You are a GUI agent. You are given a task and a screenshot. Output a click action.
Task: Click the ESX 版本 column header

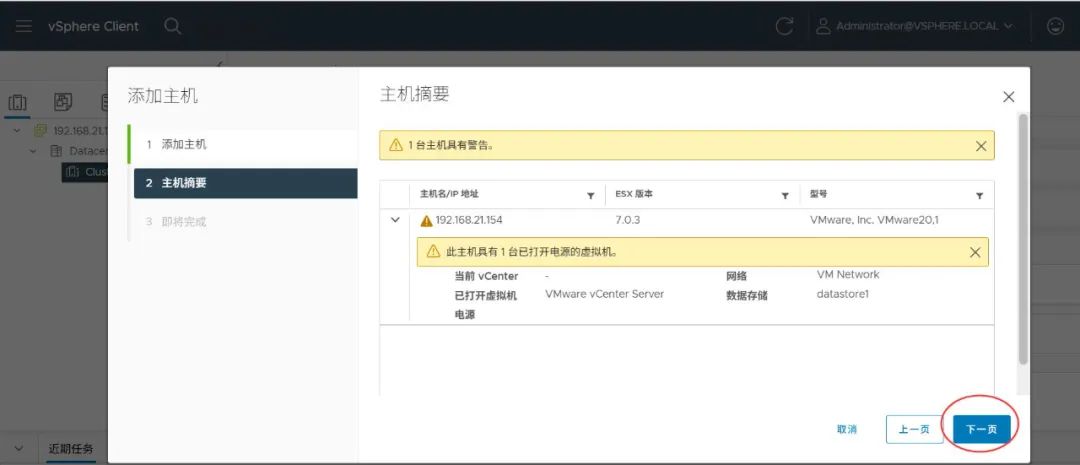pyautogui.click(x=634, y=194)
